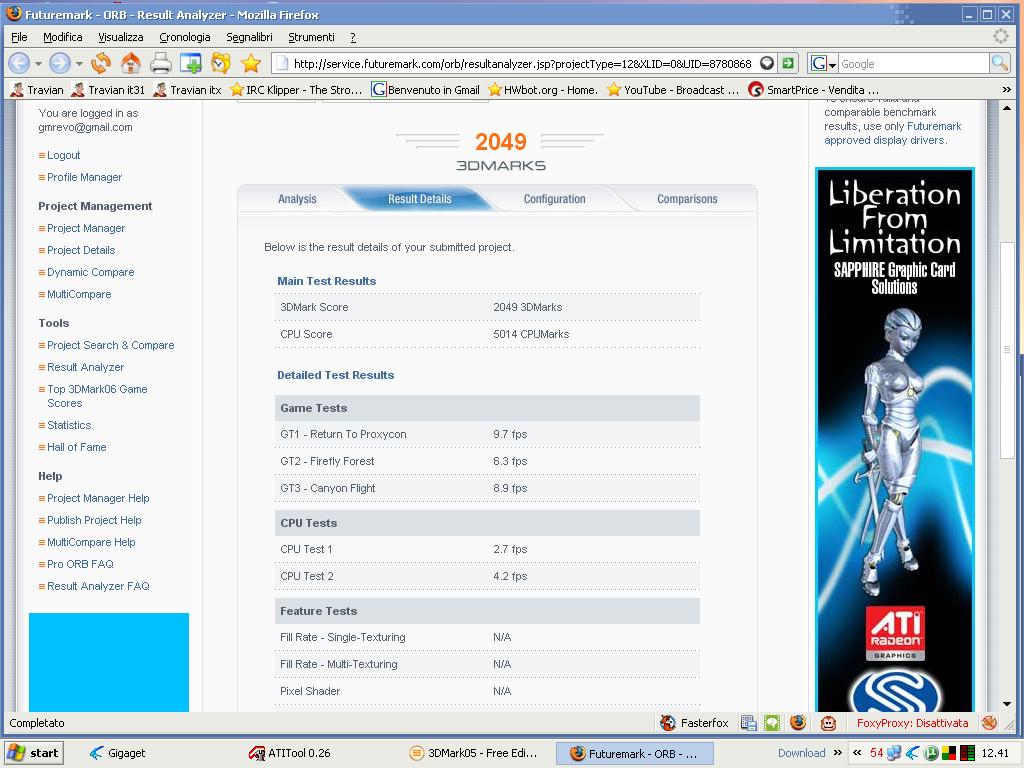This screenshot has height=768, width=1024.
Task: Open the Back history dropdown arrow
Action: point(39,64)
